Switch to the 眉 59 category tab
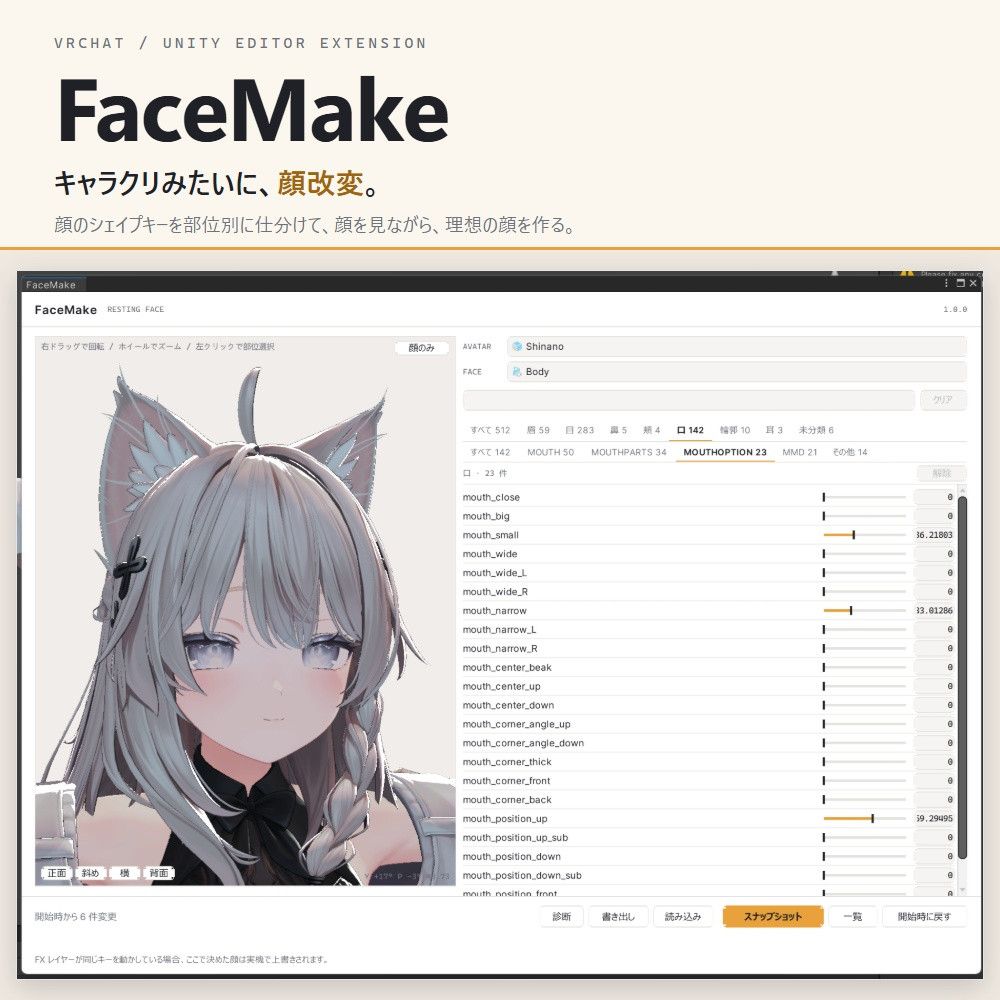The width and height of the screenshot is (1000, 1000). point(538,430)
